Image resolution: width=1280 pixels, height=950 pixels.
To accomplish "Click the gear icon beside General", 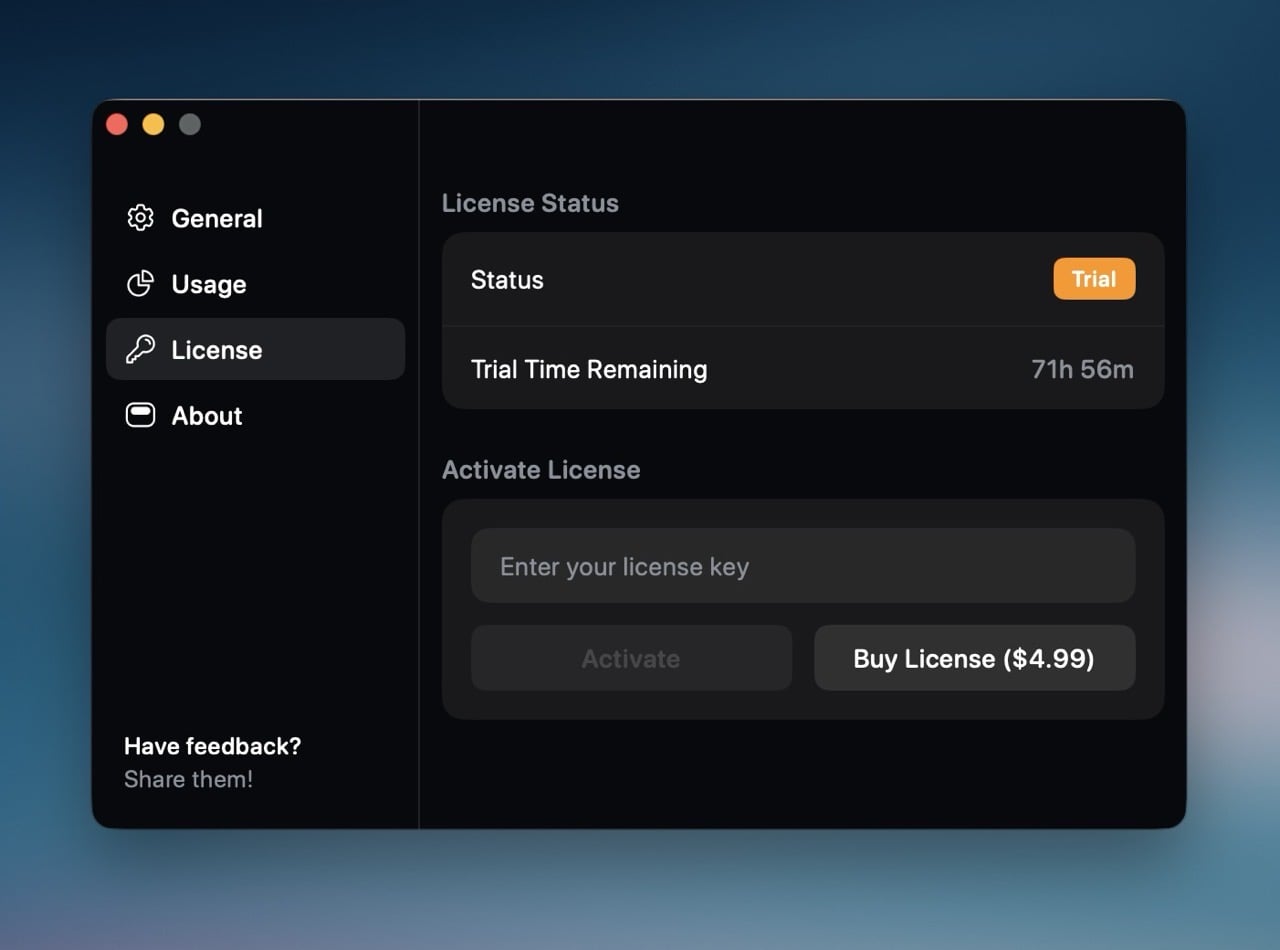I will (x=140, y=218).
